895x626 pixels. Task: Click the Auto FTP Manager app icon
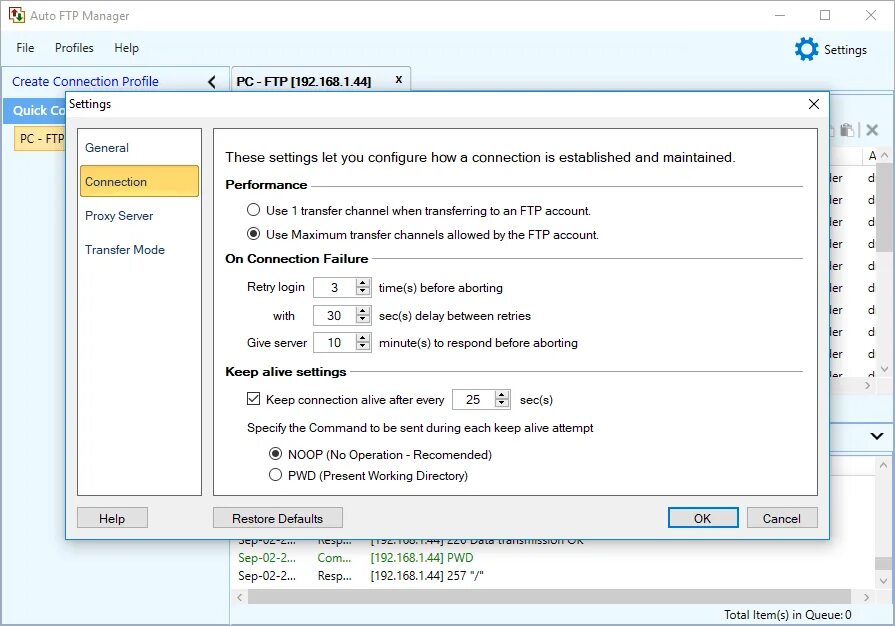[17, 15]
